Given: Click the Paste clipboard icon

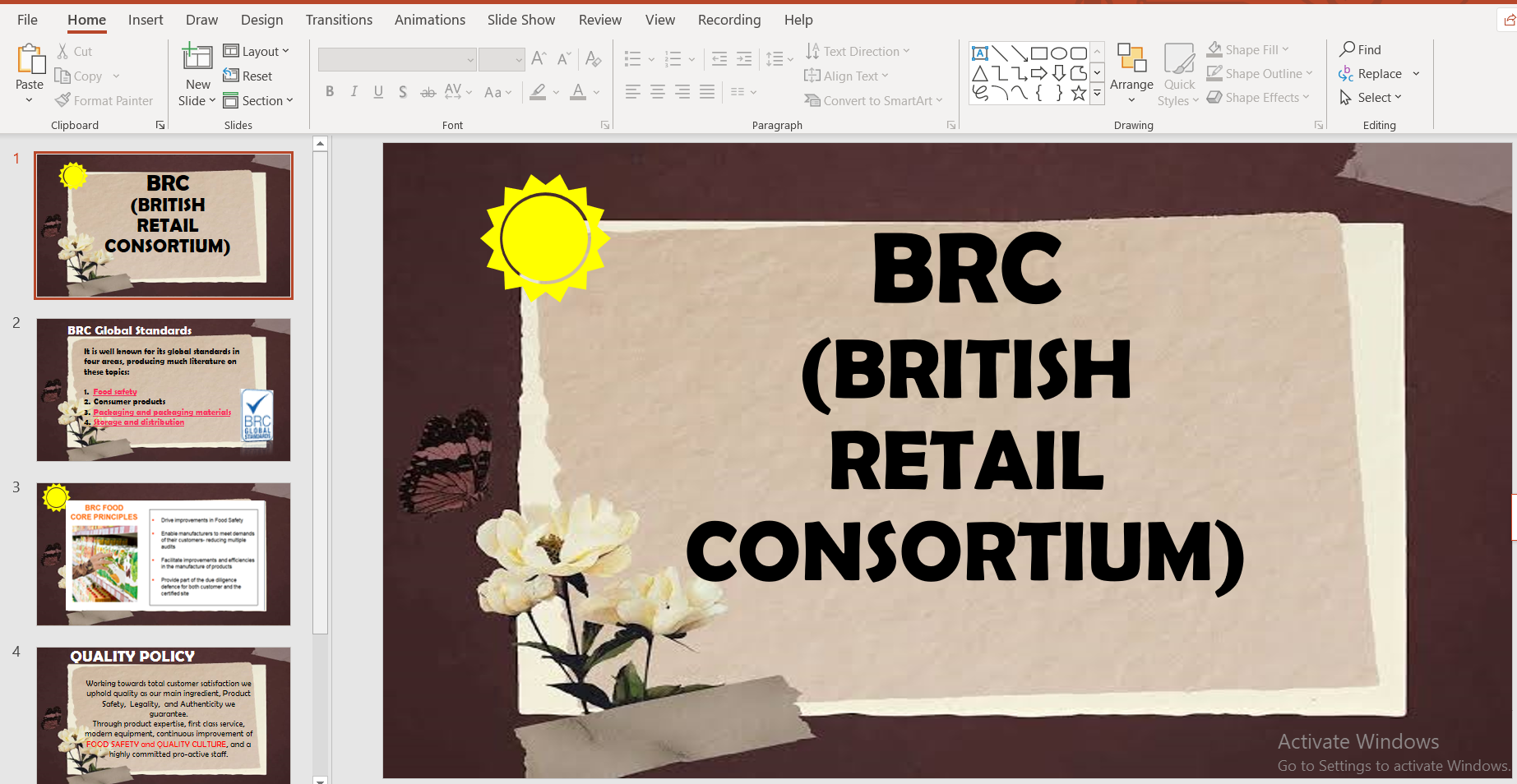Looking at the screenshot, I should click(x=30, y=59).
